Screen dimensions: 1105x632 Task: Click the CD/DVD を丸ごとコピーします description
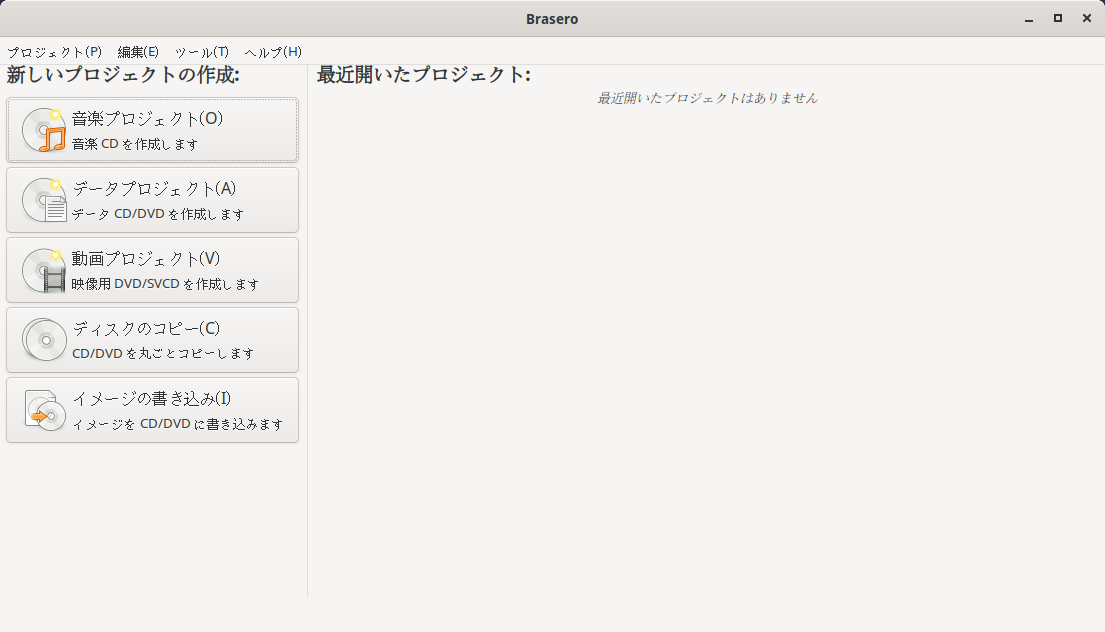(x=163, y=353)
